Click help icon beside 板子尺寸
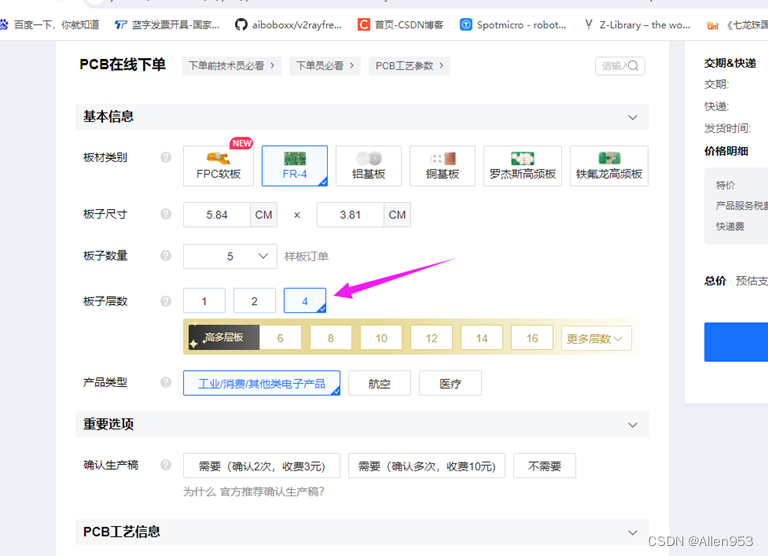 [x=166, y=214]
